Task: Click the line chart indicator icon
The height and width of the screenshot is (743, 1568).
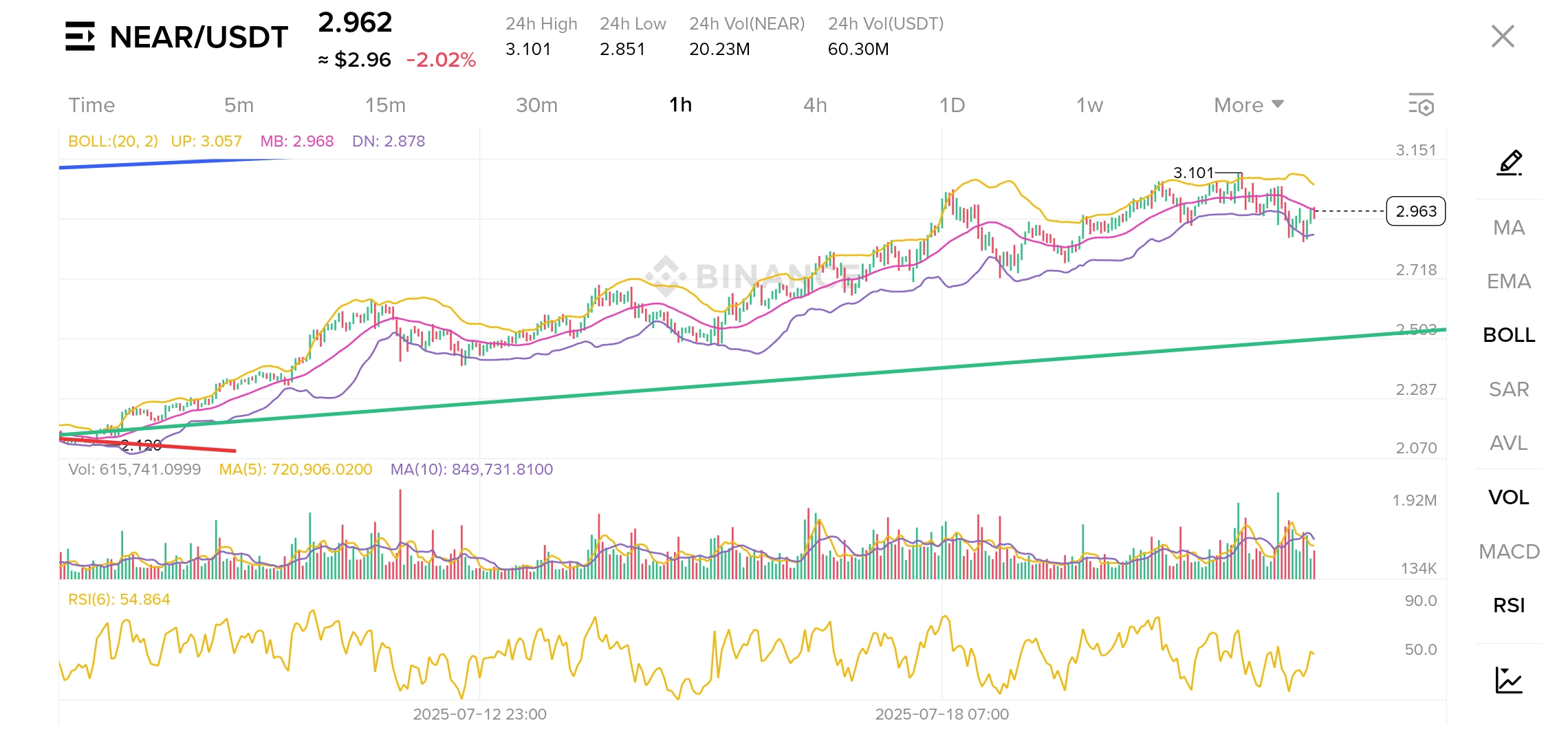Action: [x=1509, y=680]
